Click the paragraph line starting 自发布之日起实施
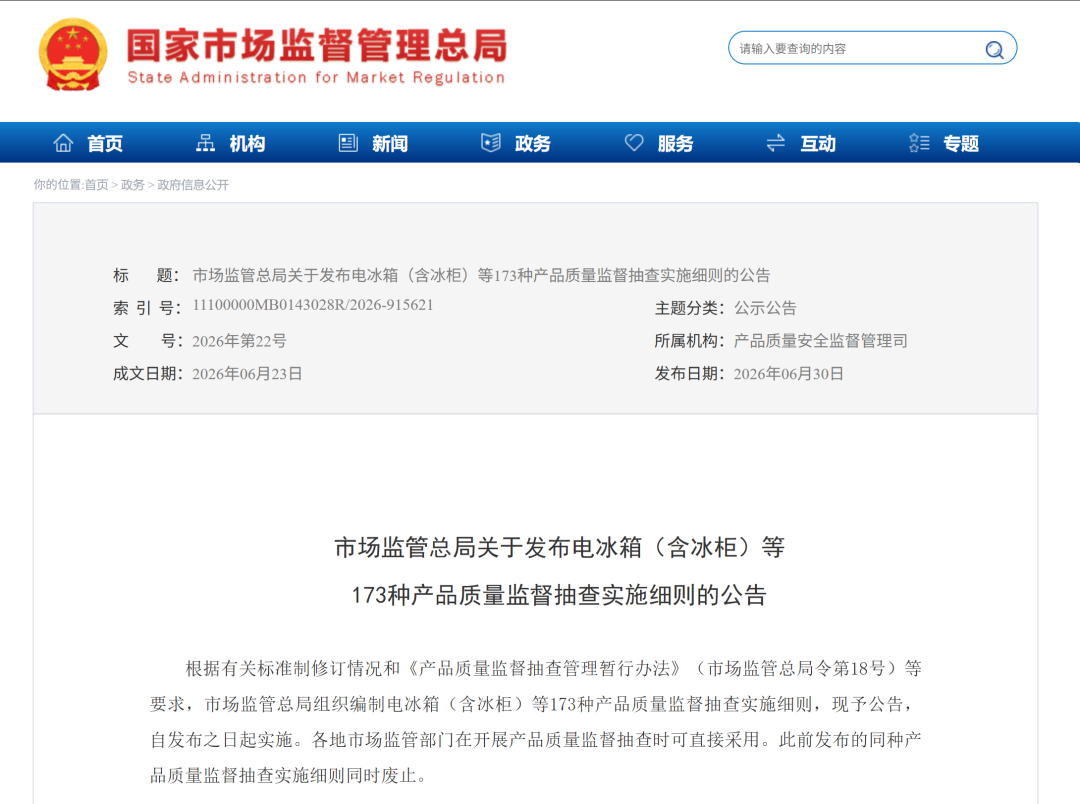This screenshot has height=804, width=1080. click(536, 740)
